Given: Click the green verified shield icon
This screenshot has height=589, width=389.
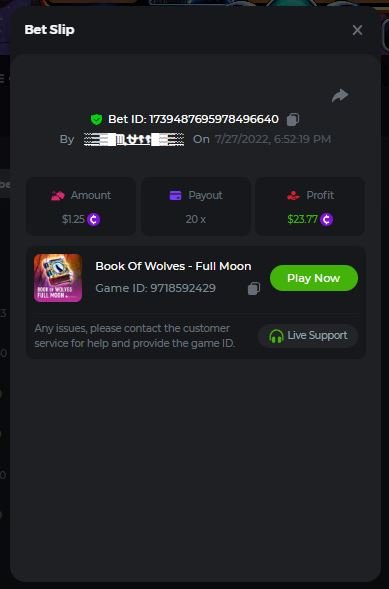Looking at the screenshot, I should [x=96, y=119].
